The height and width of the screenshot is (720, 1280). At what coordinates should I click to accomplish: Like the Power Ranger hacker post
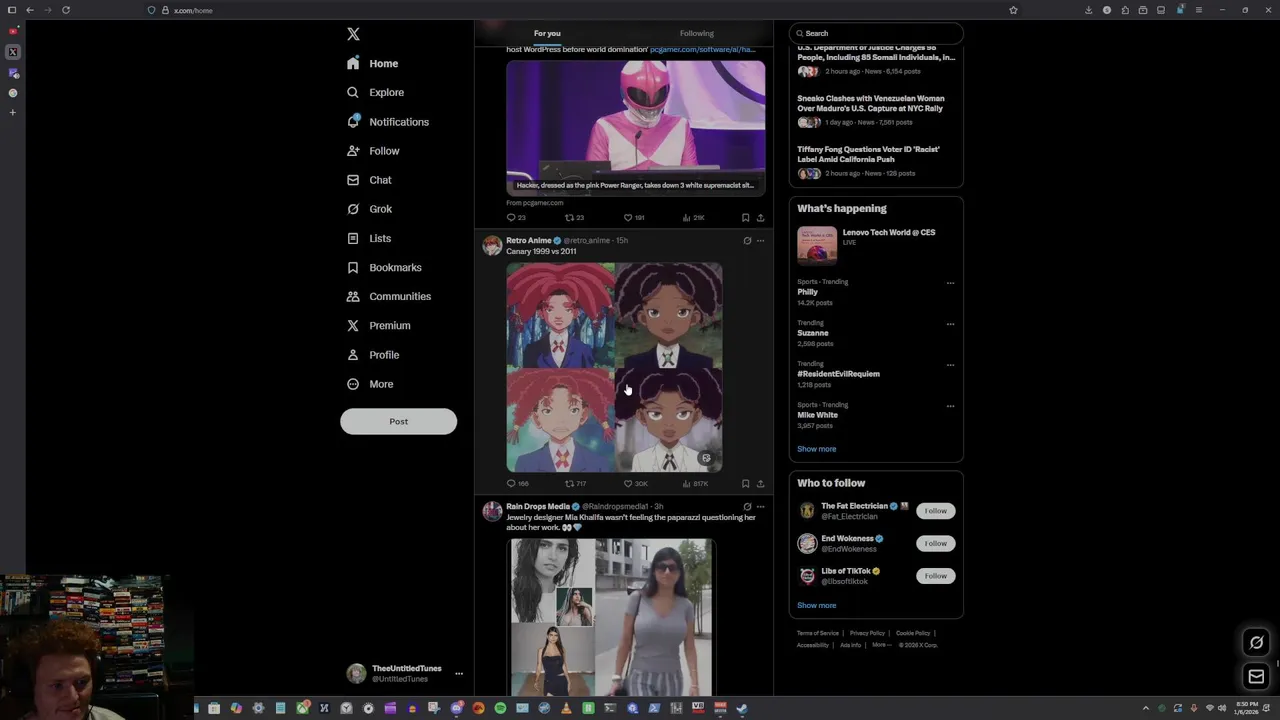coord(633,218)
